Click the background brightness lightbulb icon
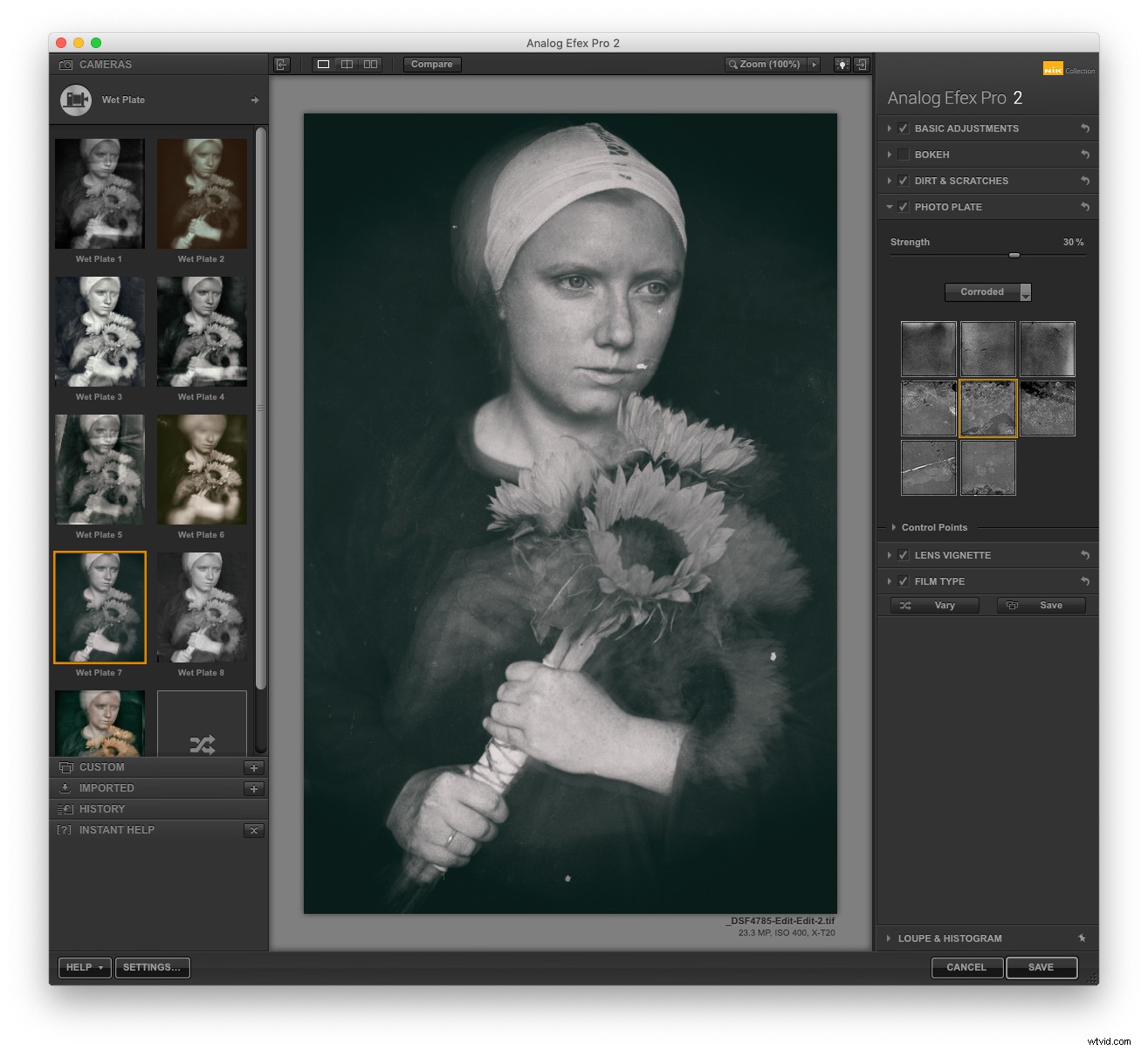The image size is (1148, 1050). 842,64
